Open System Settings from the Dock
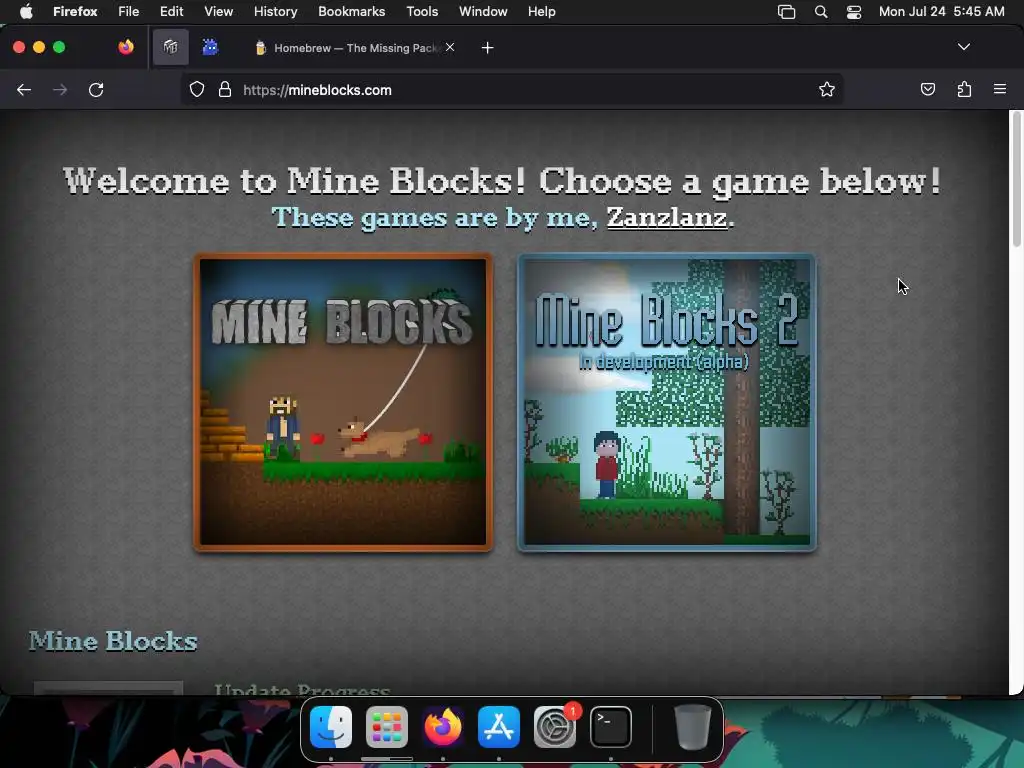The height and width of the screenshot is (768, 1024). (x=555, y=727)
